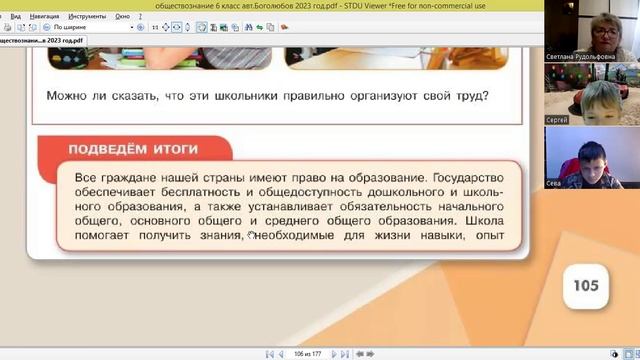Open the Вид menu
Image resolution: width=640 pixels, height=360 pixels.
click(16, 16)
